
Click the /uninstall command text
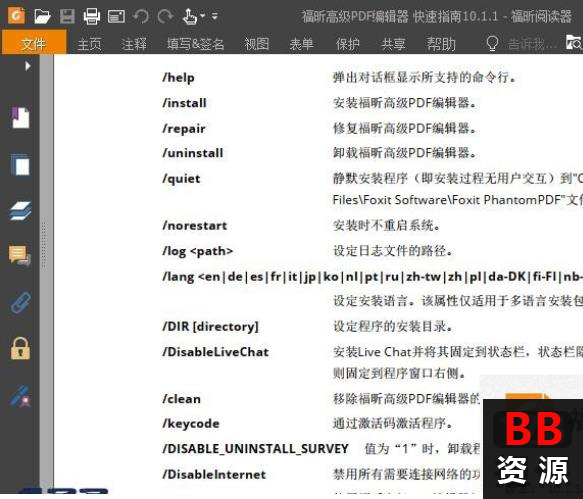click(x=193, y=153)
